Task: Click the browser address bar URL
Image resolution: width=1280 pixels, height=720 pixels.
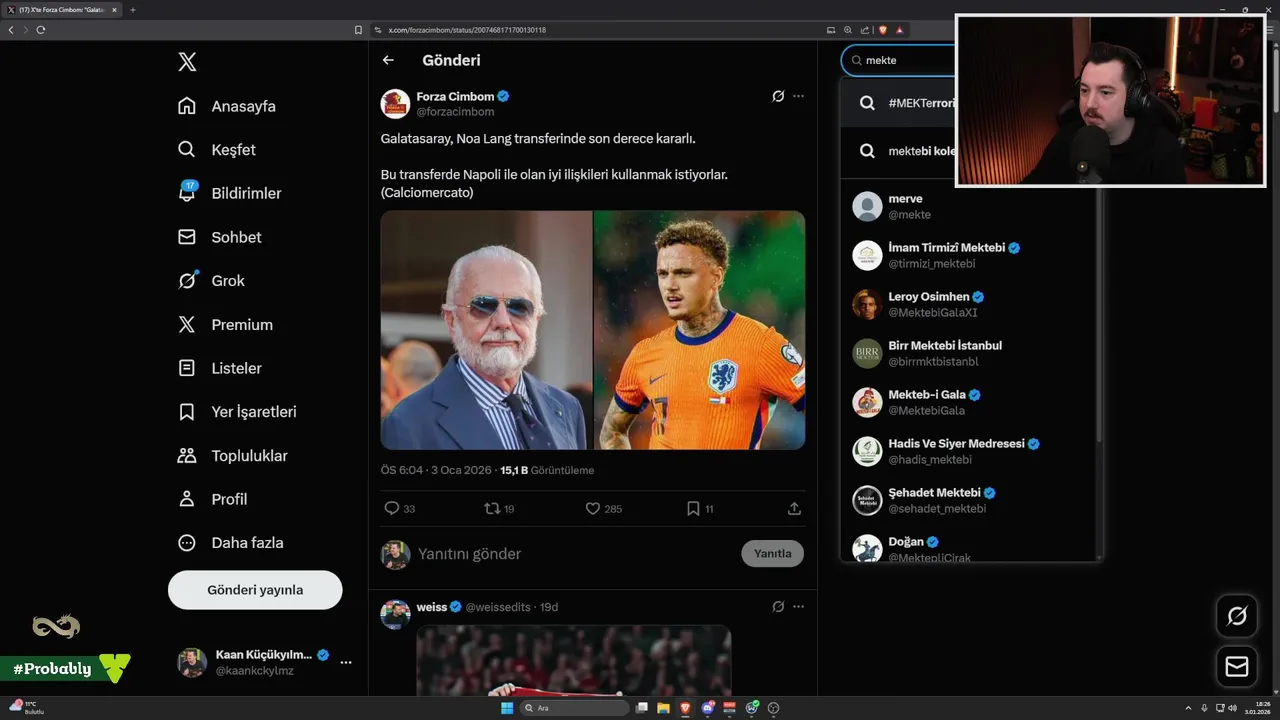Action: pos(467,30)
